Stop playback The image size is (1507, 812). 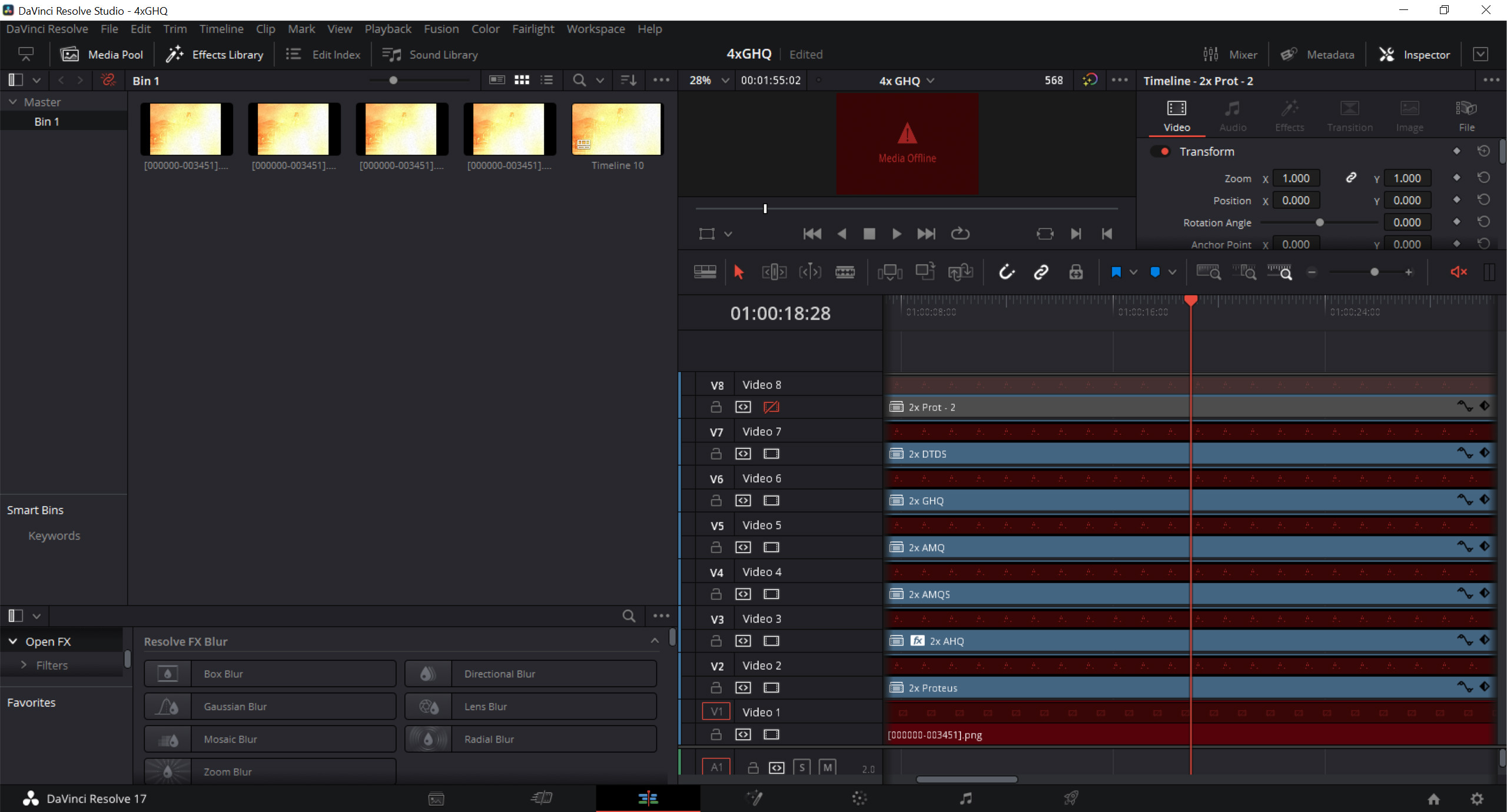coord(869,234)
